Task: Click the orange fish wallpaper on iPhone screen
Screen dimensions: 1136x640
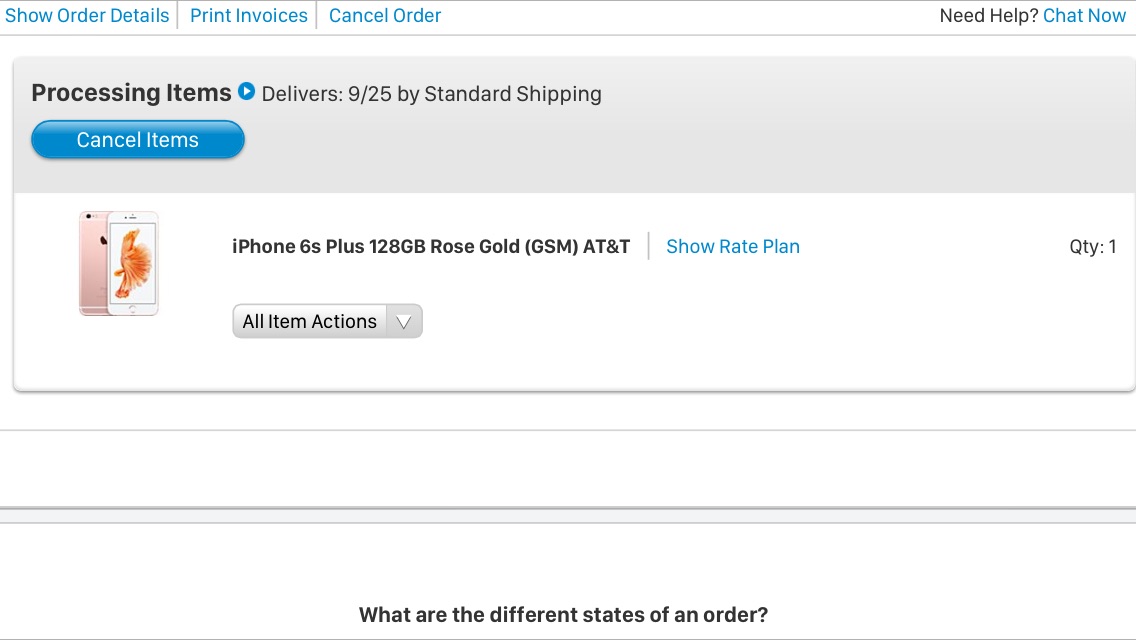Action: (x=133, y=261)
